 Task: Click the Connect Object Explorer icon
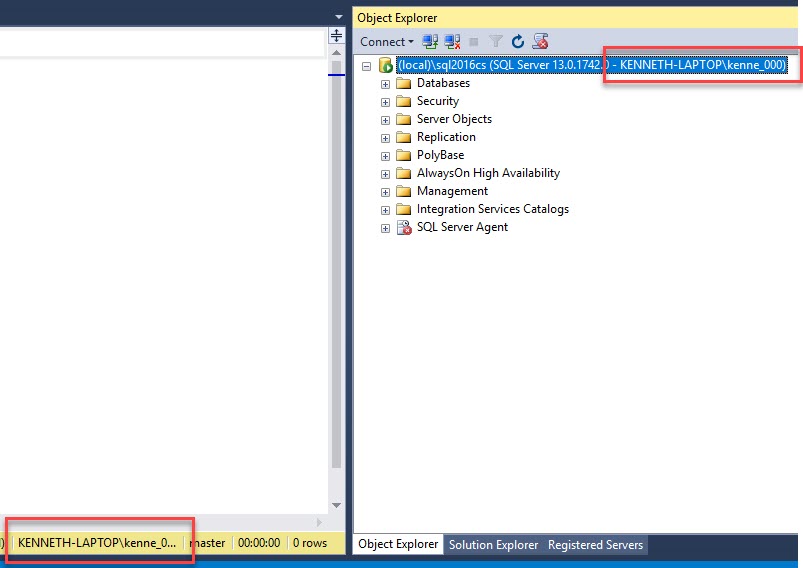click(430, 41)
